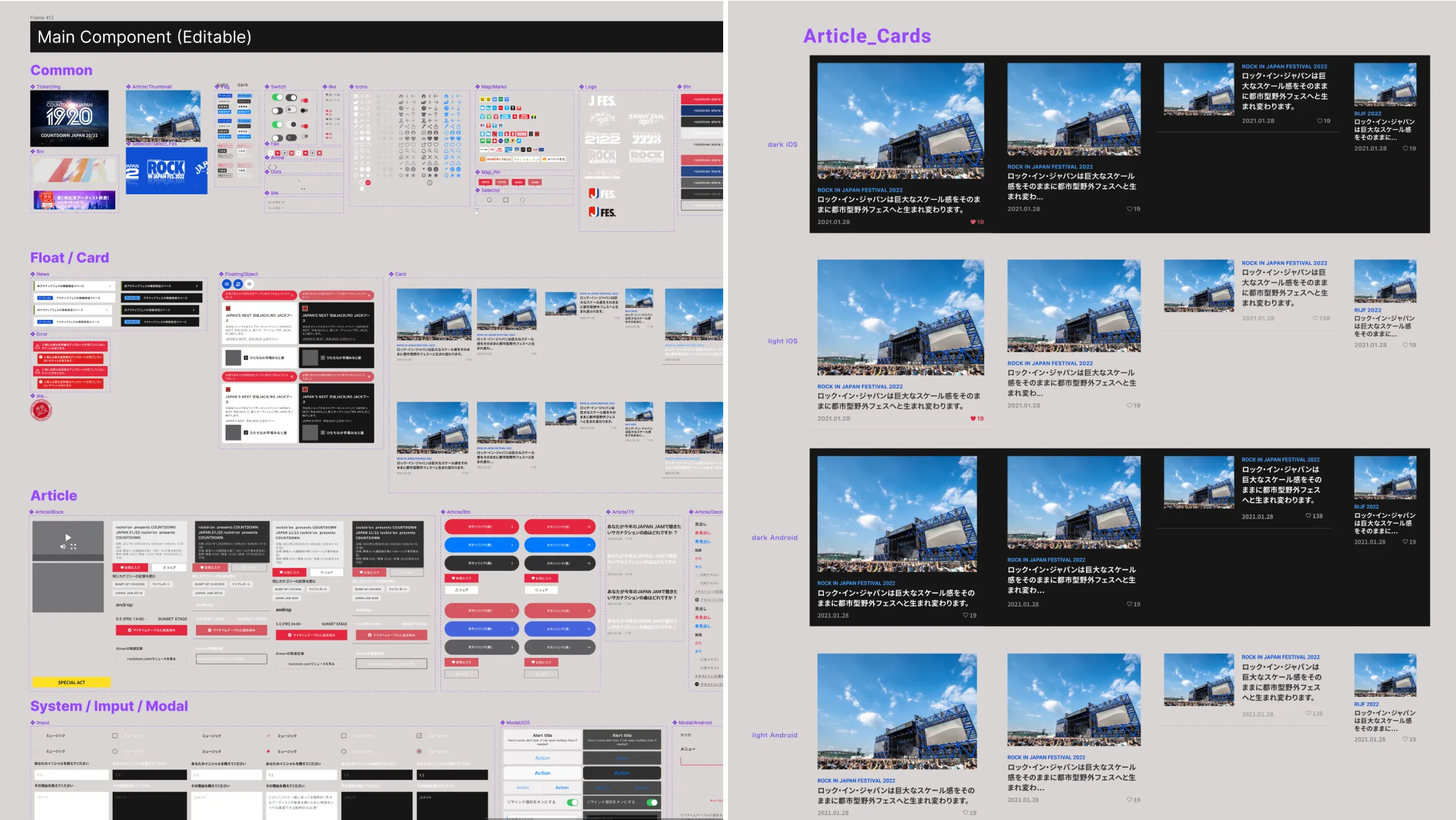Click the first dark news bar with chevron
This screenshot has height=820, width=1456.
pos(161,286)
